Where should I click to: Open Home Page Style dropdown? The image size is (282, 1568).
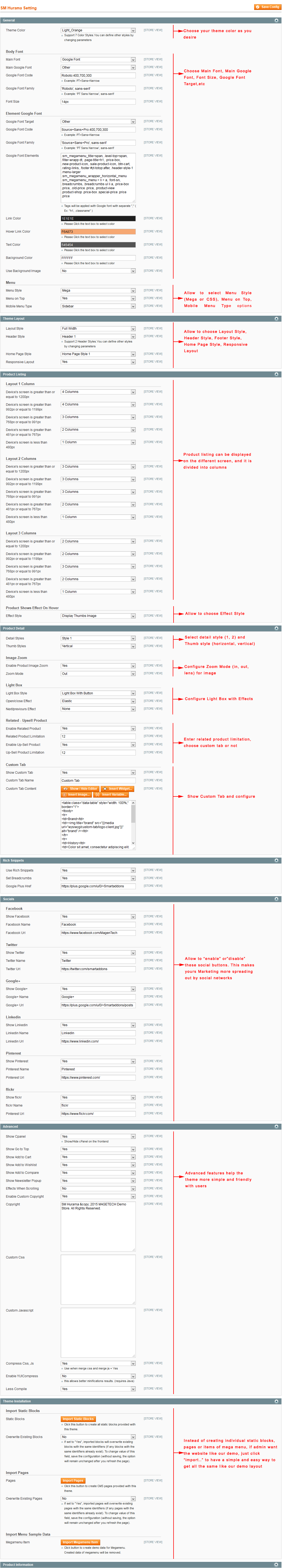(x=98, y=354)
